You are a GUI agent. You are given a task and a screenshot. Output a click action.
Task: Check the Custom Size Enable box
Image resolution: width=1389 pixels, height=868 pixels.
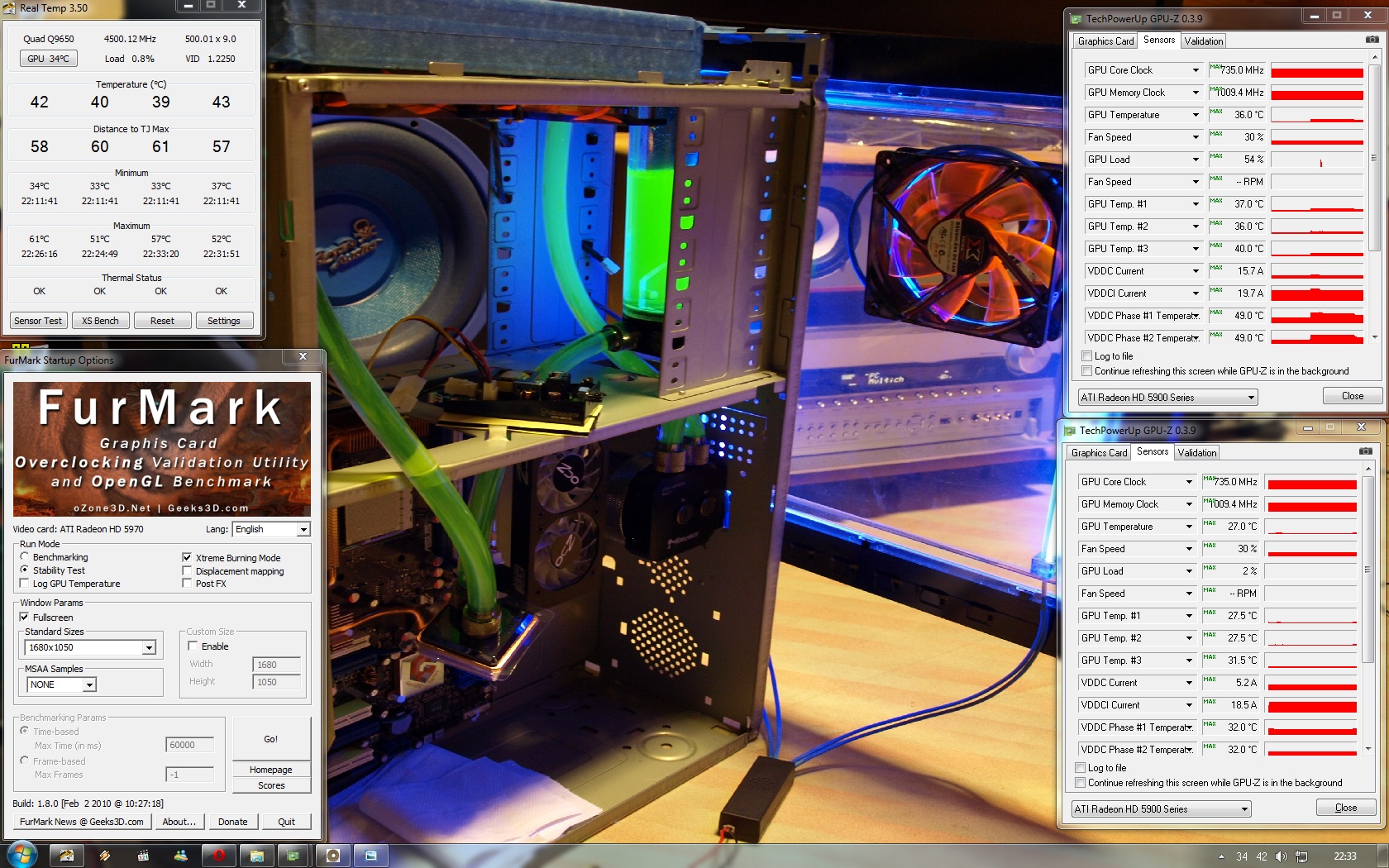[x=193, y=646]
